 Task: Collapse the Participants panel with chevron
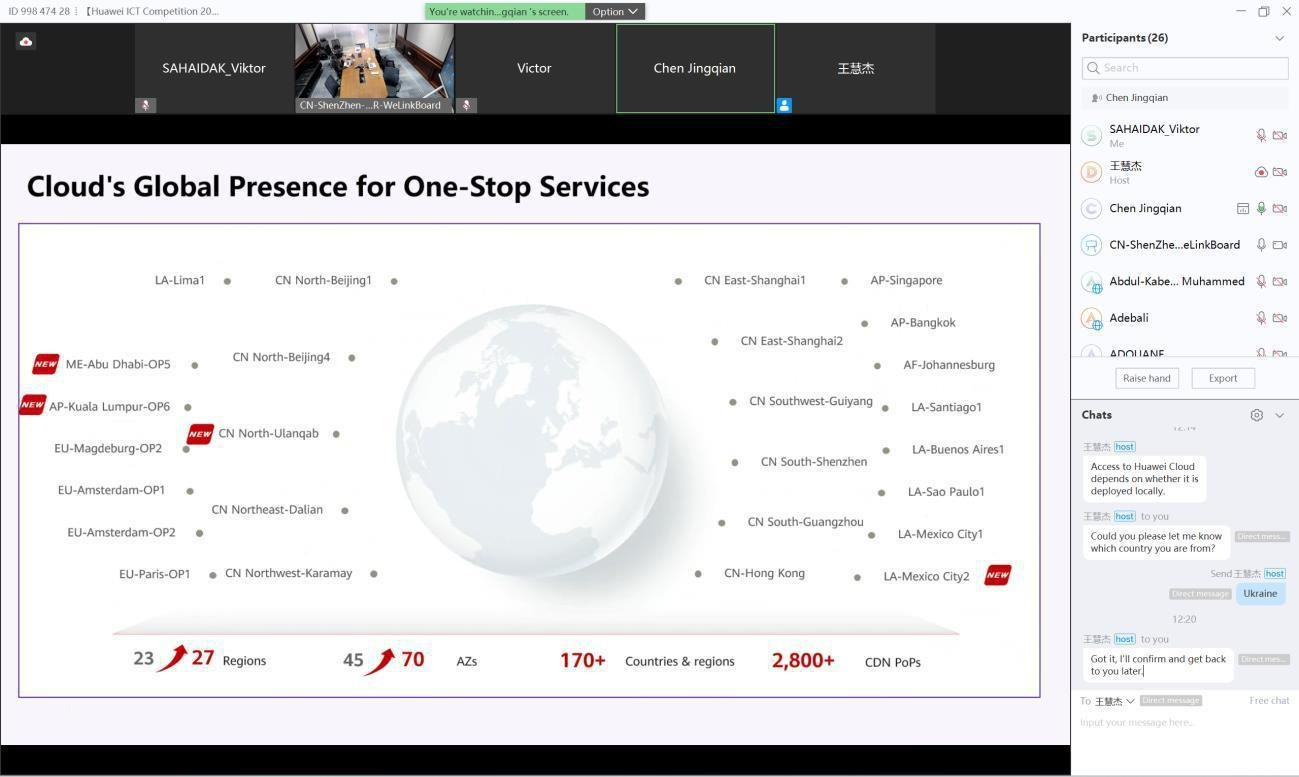1279,38
